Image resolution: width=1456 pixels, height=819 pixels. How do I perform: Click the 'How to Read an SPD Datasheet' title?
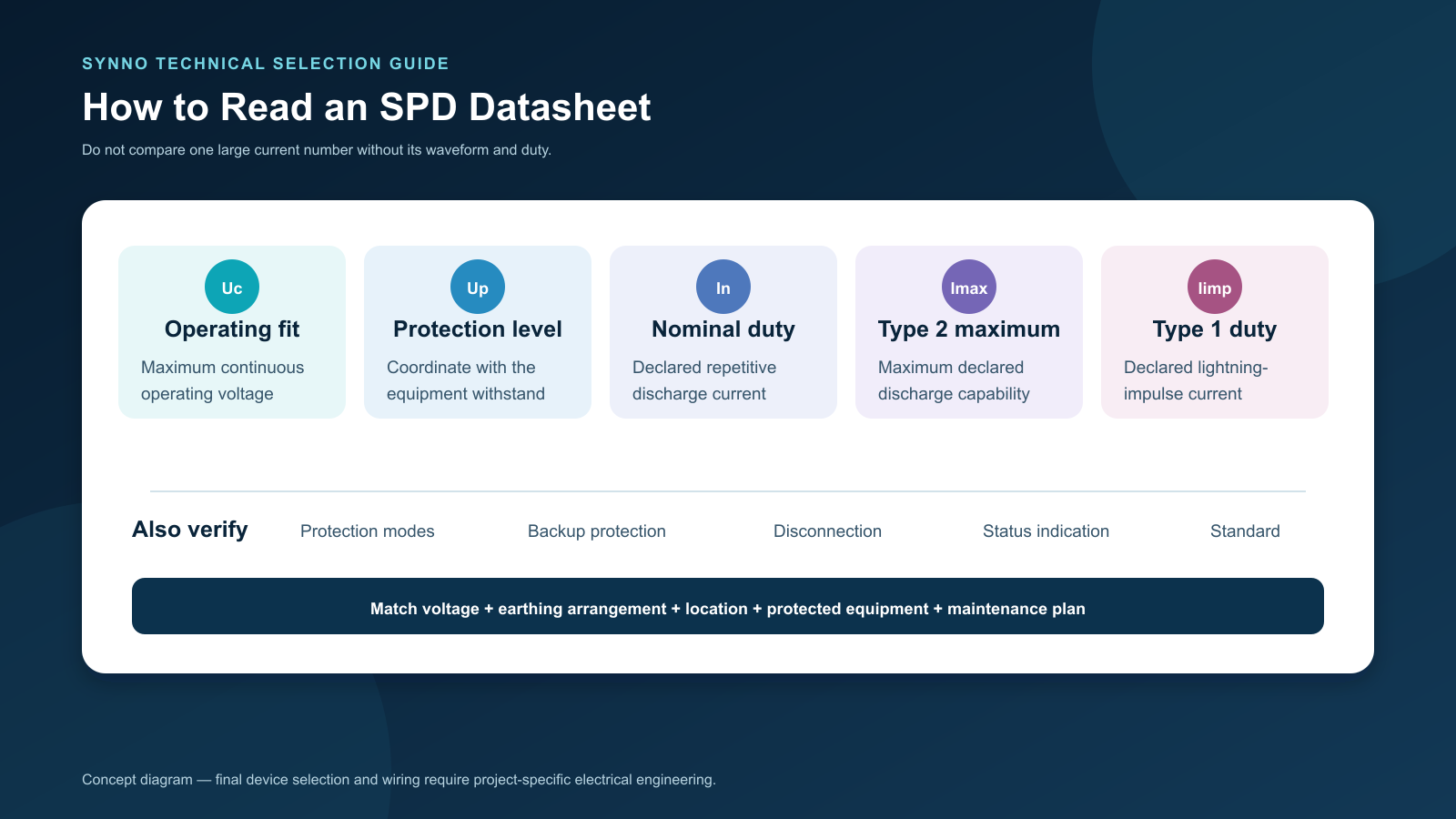[367, 107]
